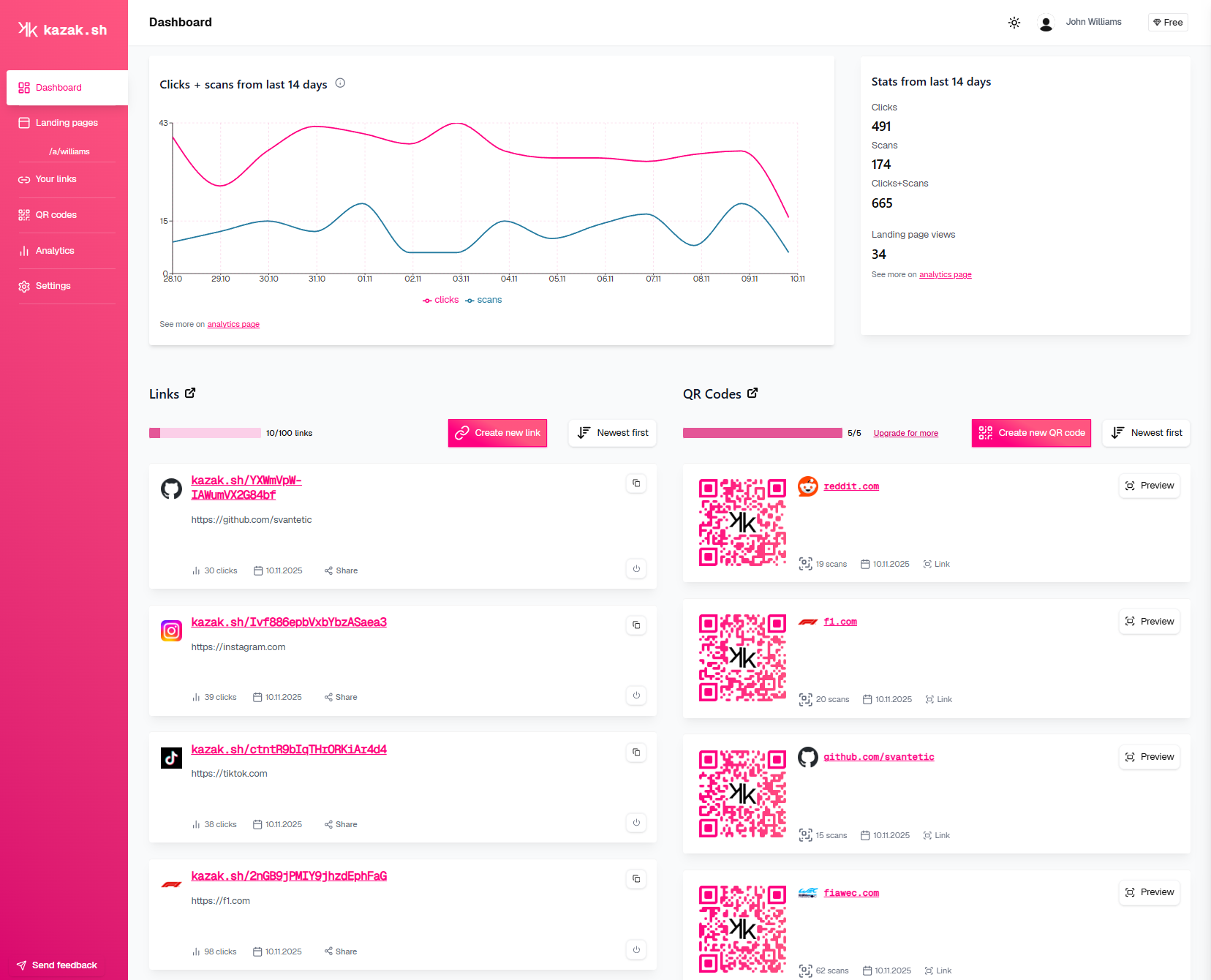Preview the f1.com QR code

click(x=1149, y=622)
